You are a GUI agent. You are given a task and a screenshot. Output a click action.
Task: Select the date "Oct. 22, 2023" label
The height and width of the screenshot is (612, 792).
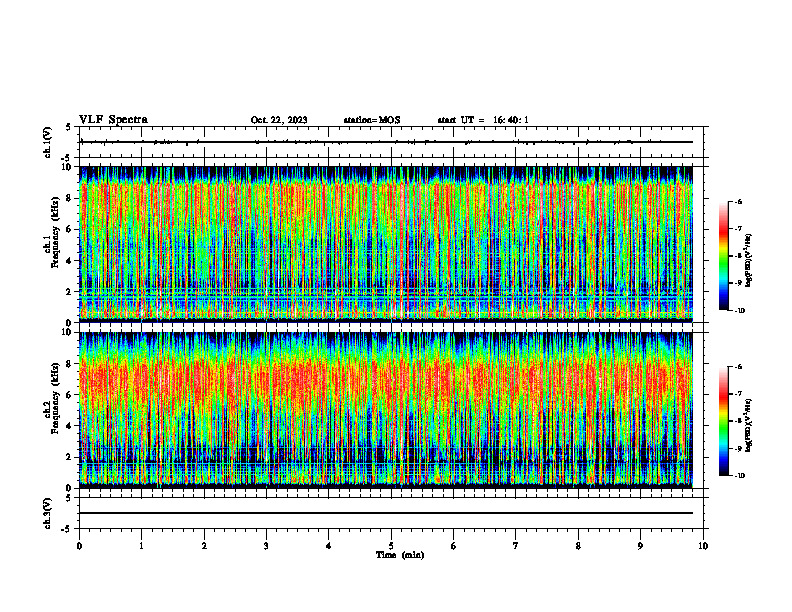point(279,120)
